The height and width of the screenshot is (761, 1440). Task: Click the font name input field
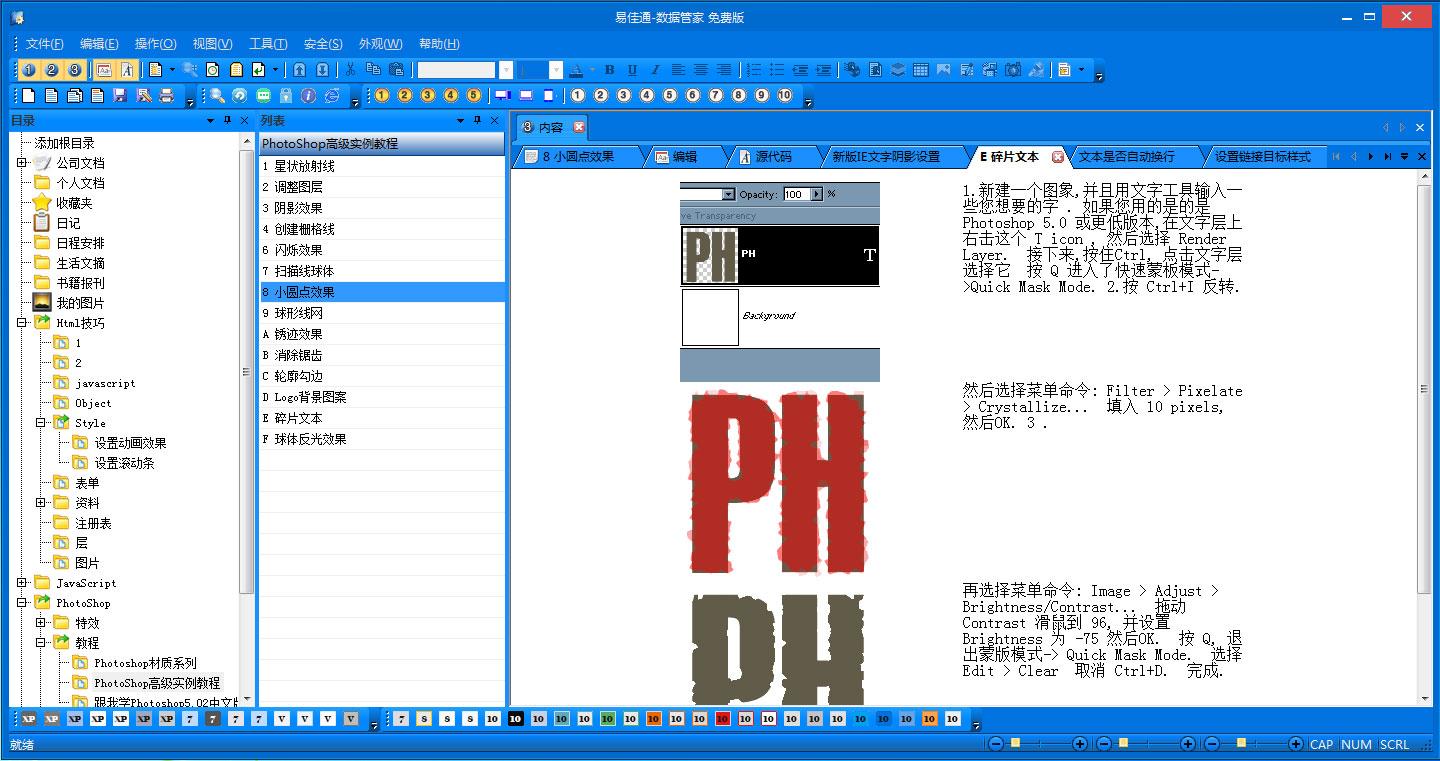pyautogui.click(x=457, y=70)
